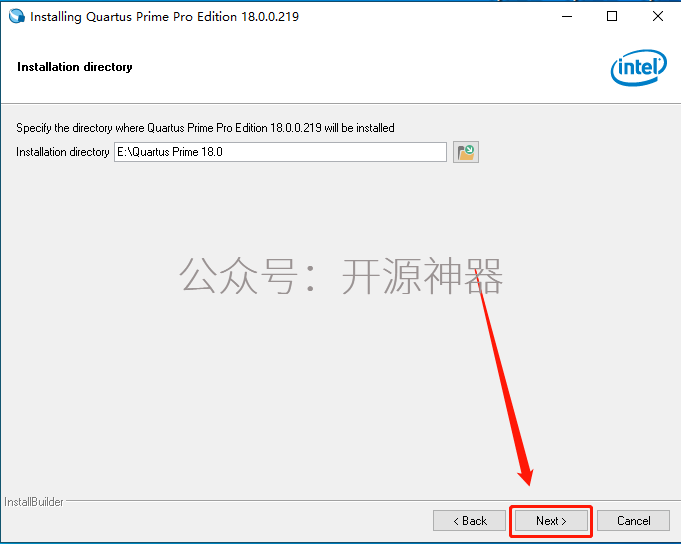Screen dimensions: 681x544
Task: Click the Intel logo in the header
Action: click(638, 68)
